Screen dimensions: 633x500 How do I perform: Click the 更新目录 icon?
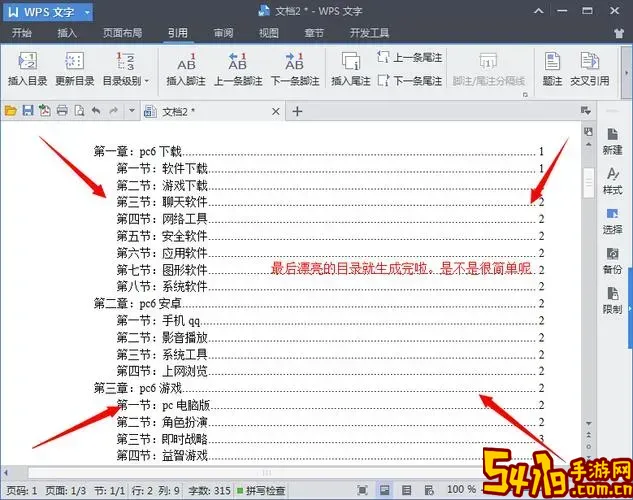click(x=75, y=61)
